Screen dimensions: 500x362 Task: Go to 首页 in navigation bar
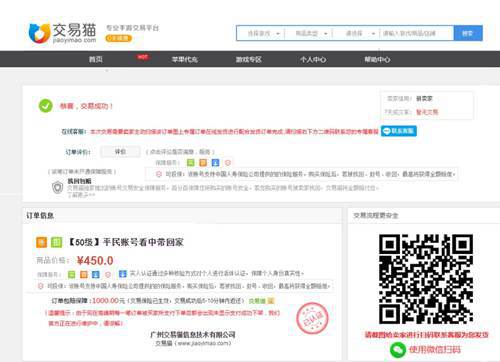tap(96, 59)
